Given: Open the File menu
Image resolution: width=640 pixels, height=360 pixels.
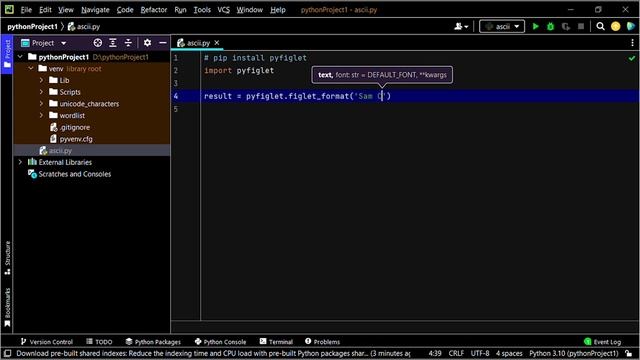Looking at the screenshot, I should 26,10.
